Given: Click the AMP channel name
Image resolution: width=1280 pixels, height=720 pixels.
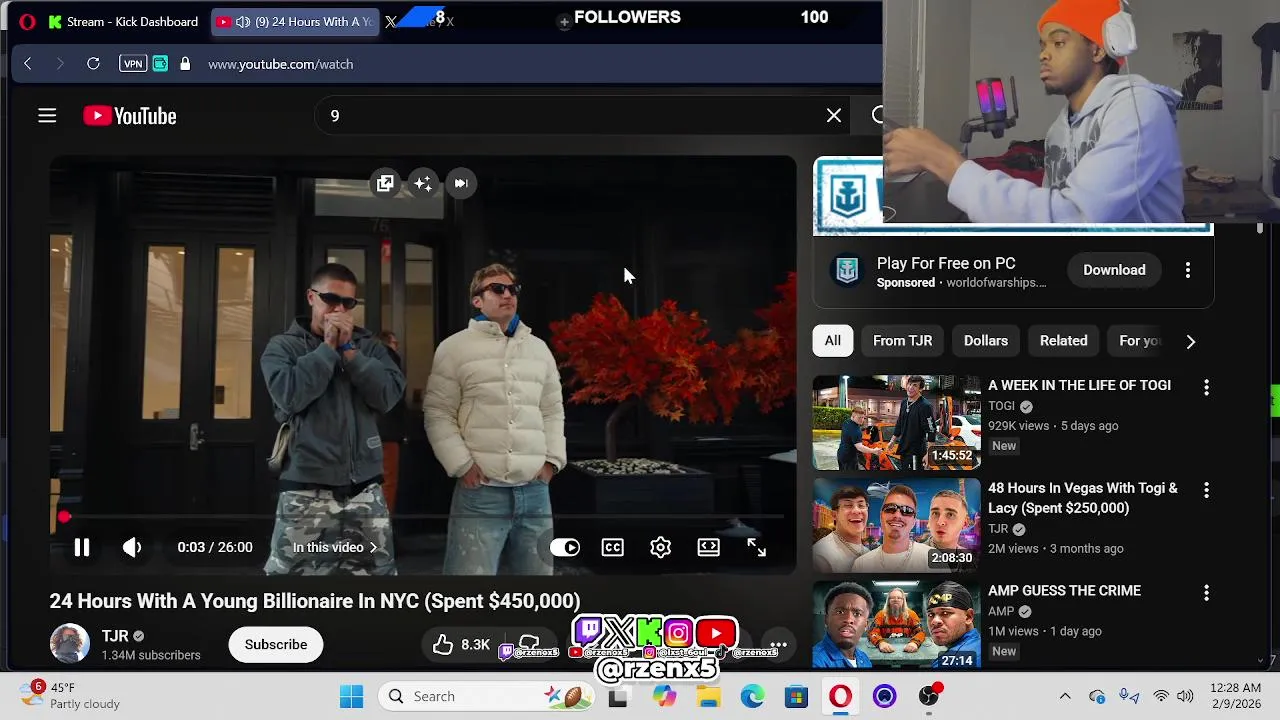Looking at the screenshot, I should (1001, 611).
